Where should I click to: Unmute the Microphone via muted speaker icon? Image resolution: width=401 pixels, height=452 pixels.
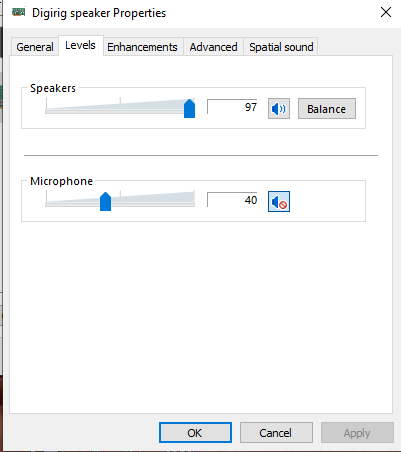click(279, 201)
